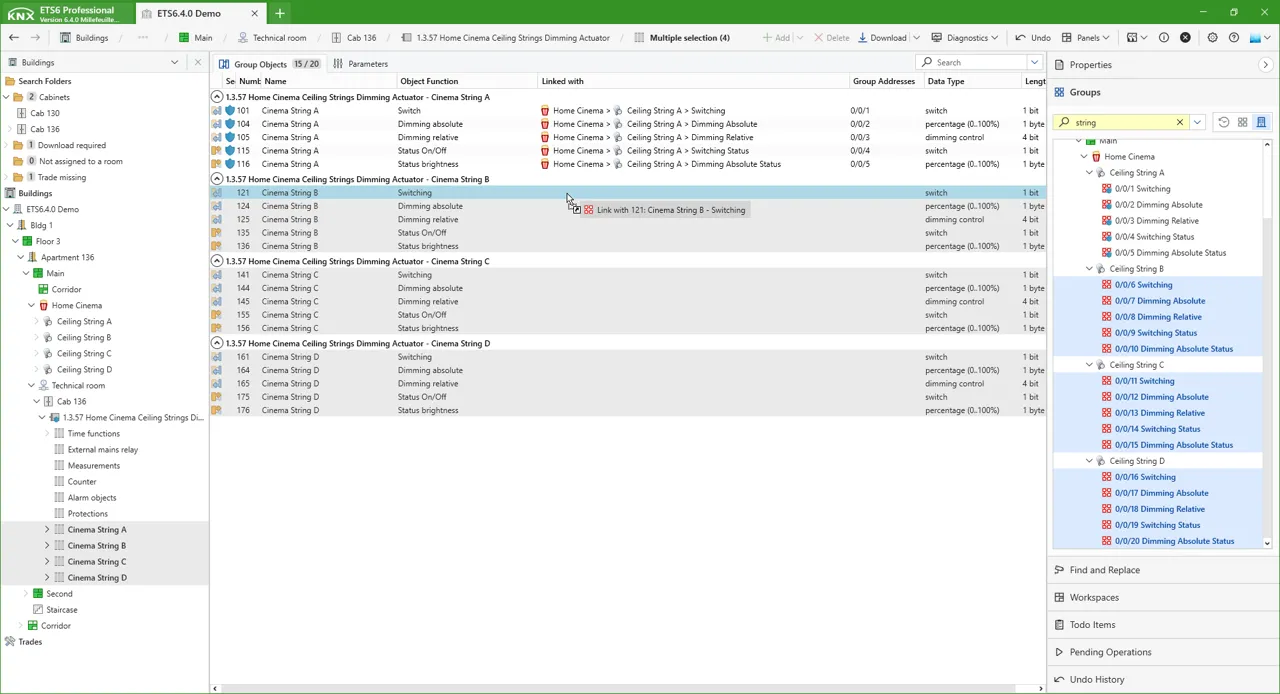This screenshot has width=1280, height=694.
Task: Open the Panels dropdown menu
Action: pos(1086,38)
